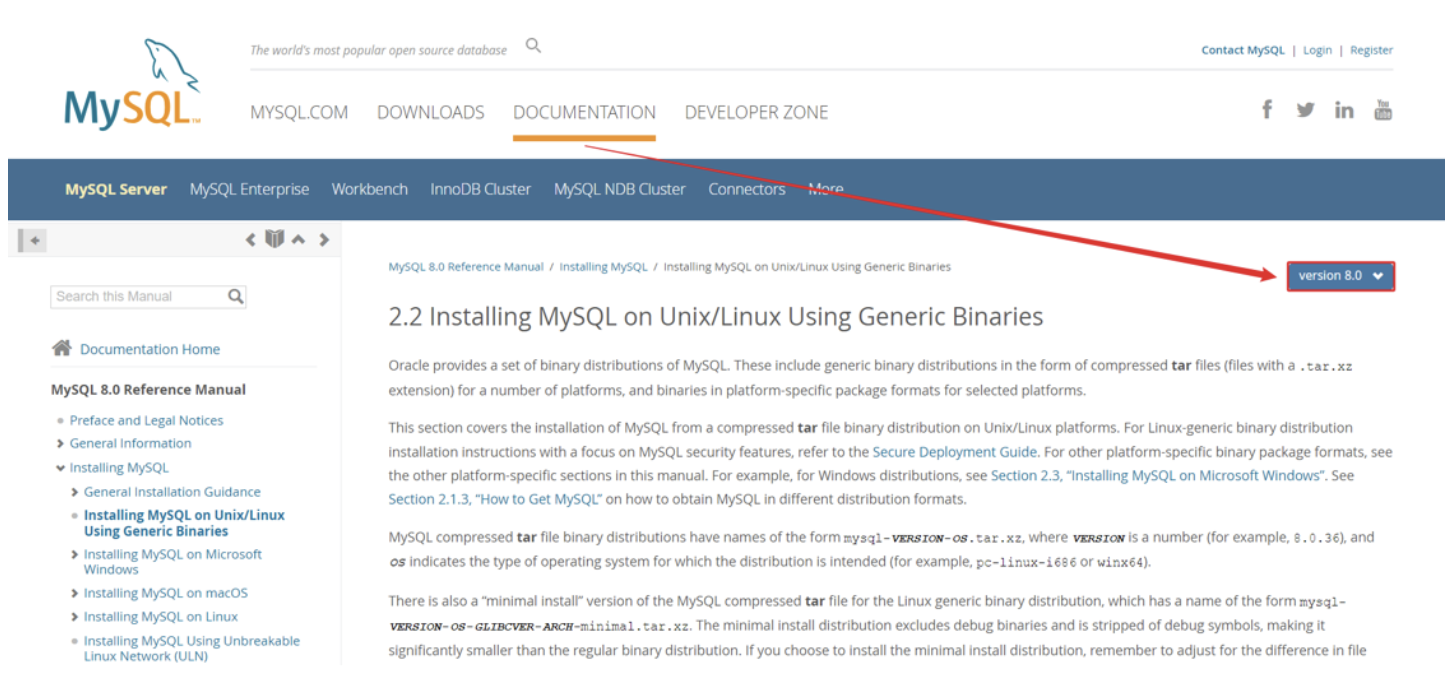This screenshot has width=1452, height=693.
Task: Open Installing MySQL Using Unbreakable Linux Network
Action: (192, 648)
